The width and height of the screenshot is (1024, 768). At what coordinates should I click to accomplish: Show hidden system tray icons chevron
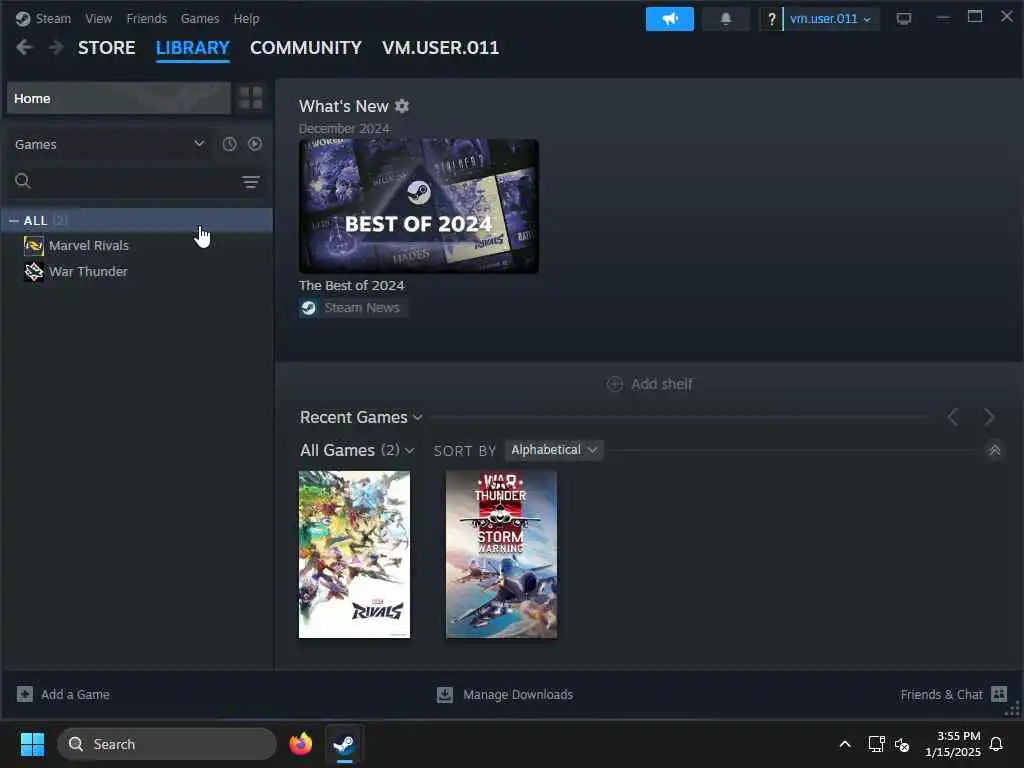[844, 744]
